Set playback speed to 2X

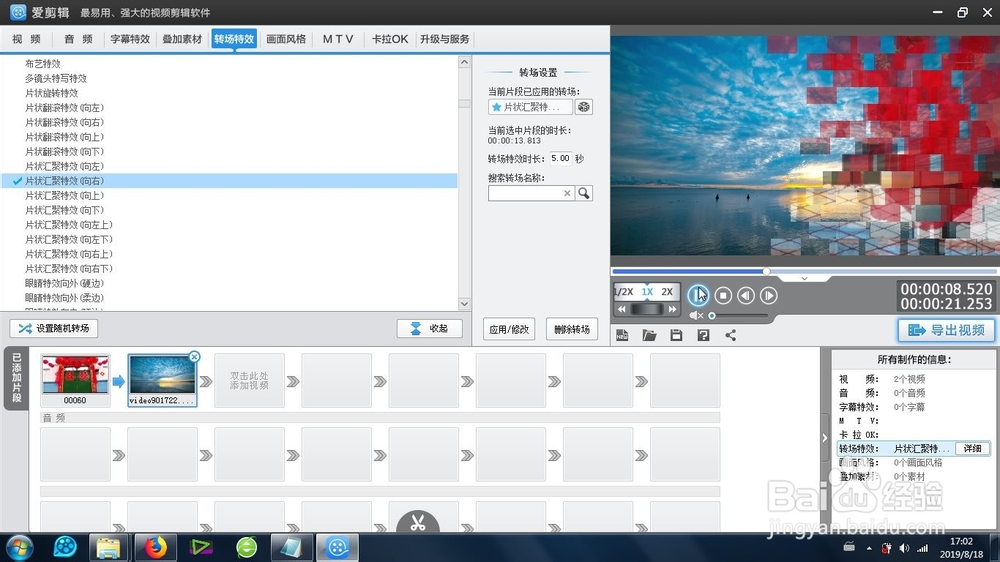pyautogui.click(x=667, y=292)
